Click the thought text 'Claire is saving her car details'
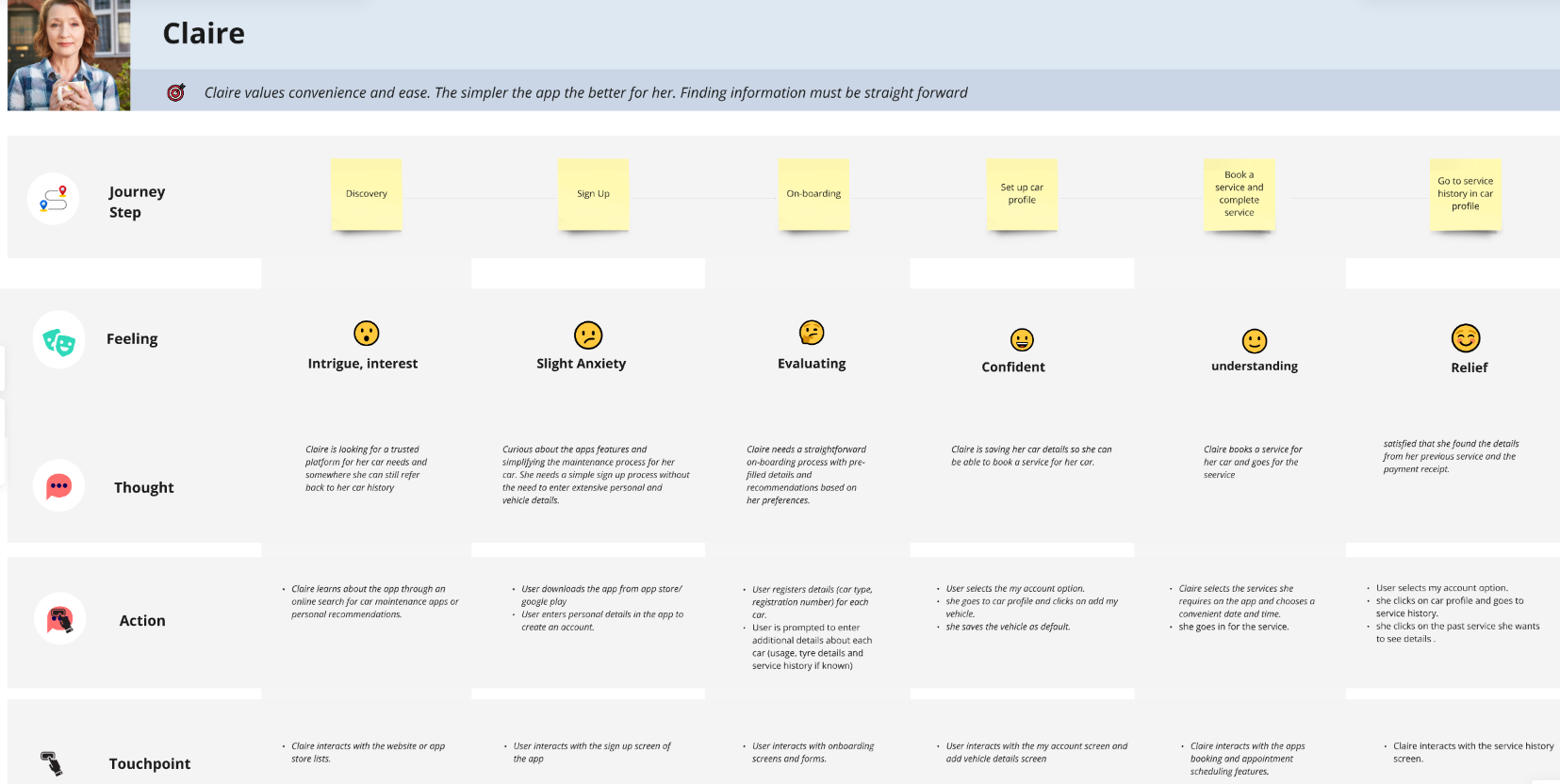Screen dimensions: 1560x784 [1031, 456]
